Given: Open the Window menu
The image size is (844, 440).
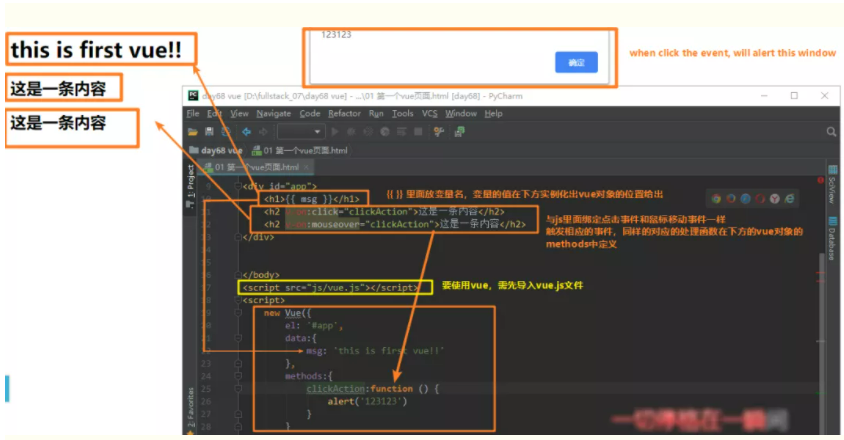Looking at the screenshot, I should tap(461, 114).
